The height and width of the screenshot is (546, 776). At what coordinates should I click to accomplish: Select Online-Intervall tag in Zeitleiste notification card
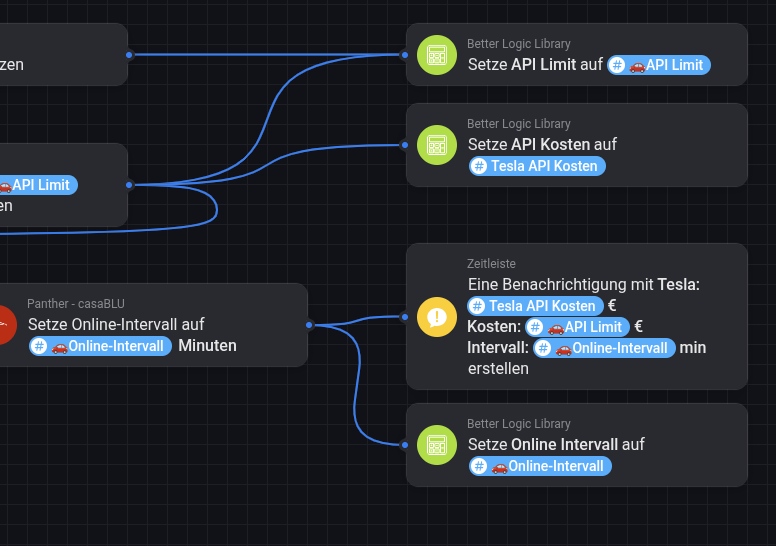coord(604,348)
